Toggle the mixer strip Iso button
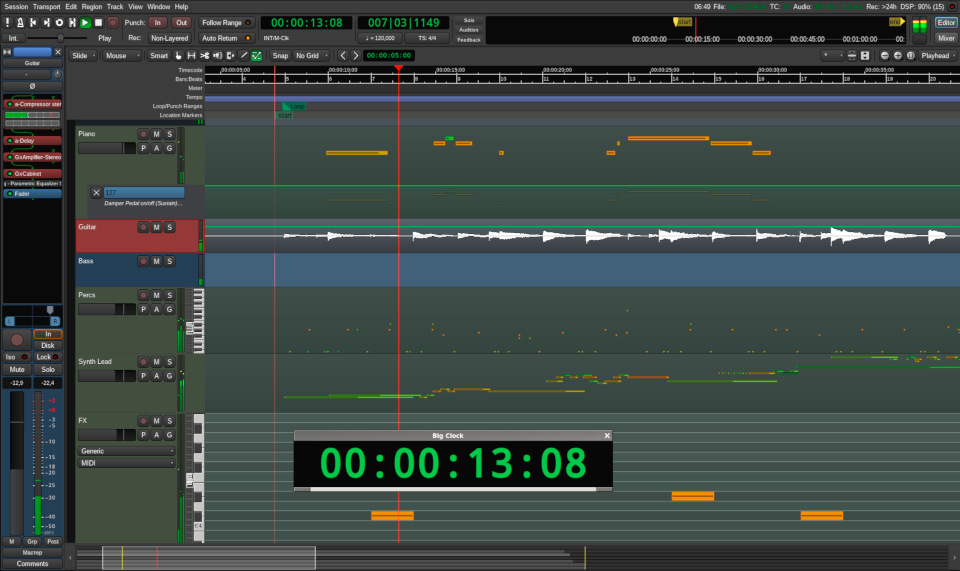Viewport: 960px width, 571px height. pos(17,357)
